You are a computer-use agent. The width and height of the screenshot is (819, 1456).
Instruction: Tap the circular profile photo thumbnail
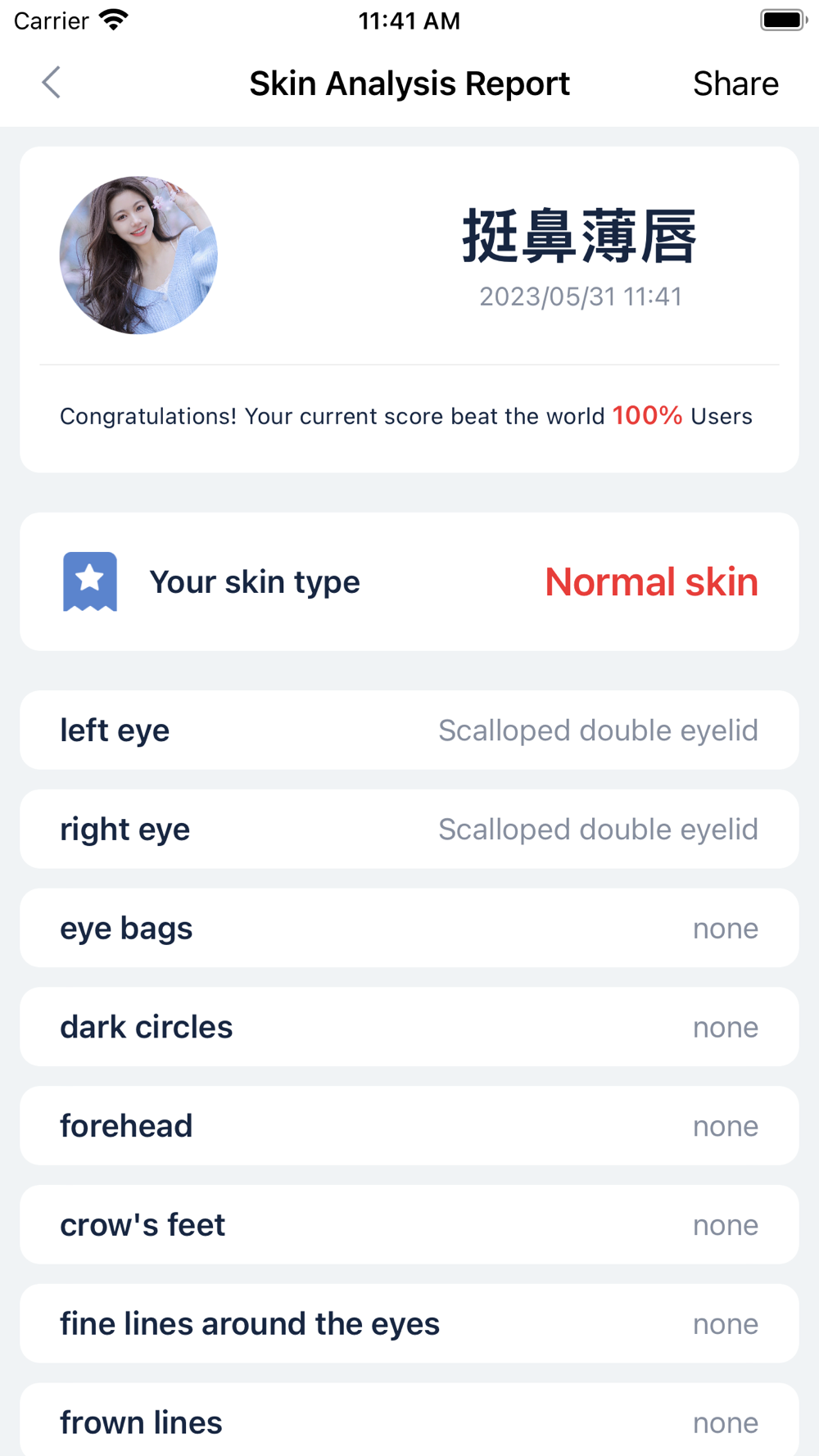(138, 255)
